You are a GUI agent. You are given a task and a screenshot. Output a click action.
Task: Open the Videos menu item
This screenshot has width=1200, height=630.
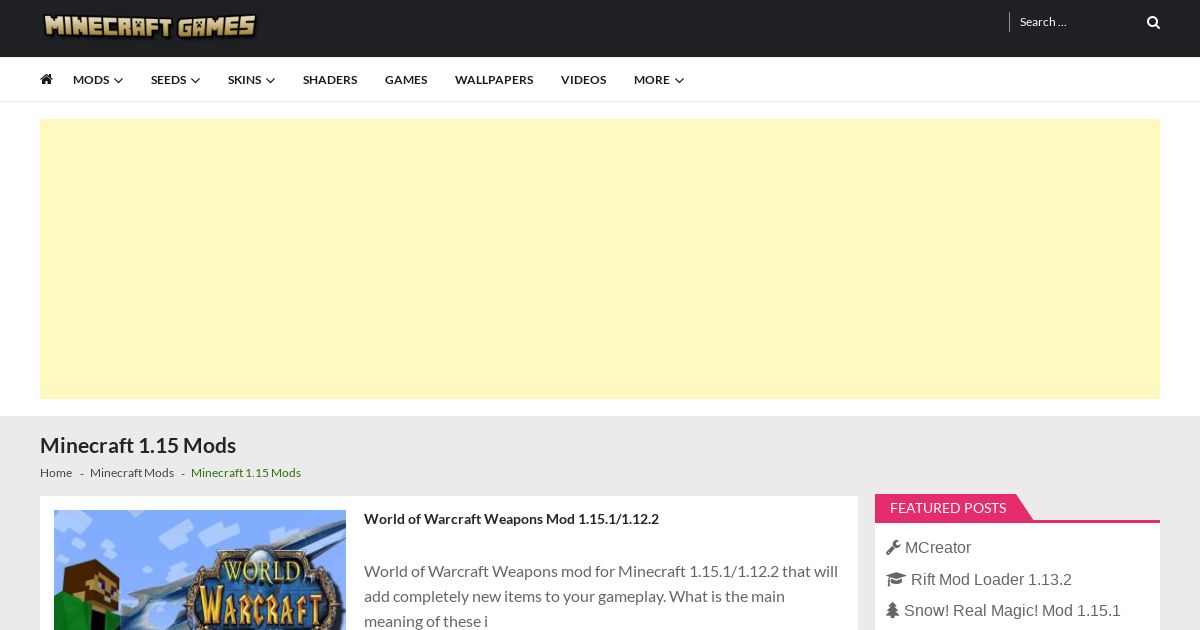tap(583, 80)
